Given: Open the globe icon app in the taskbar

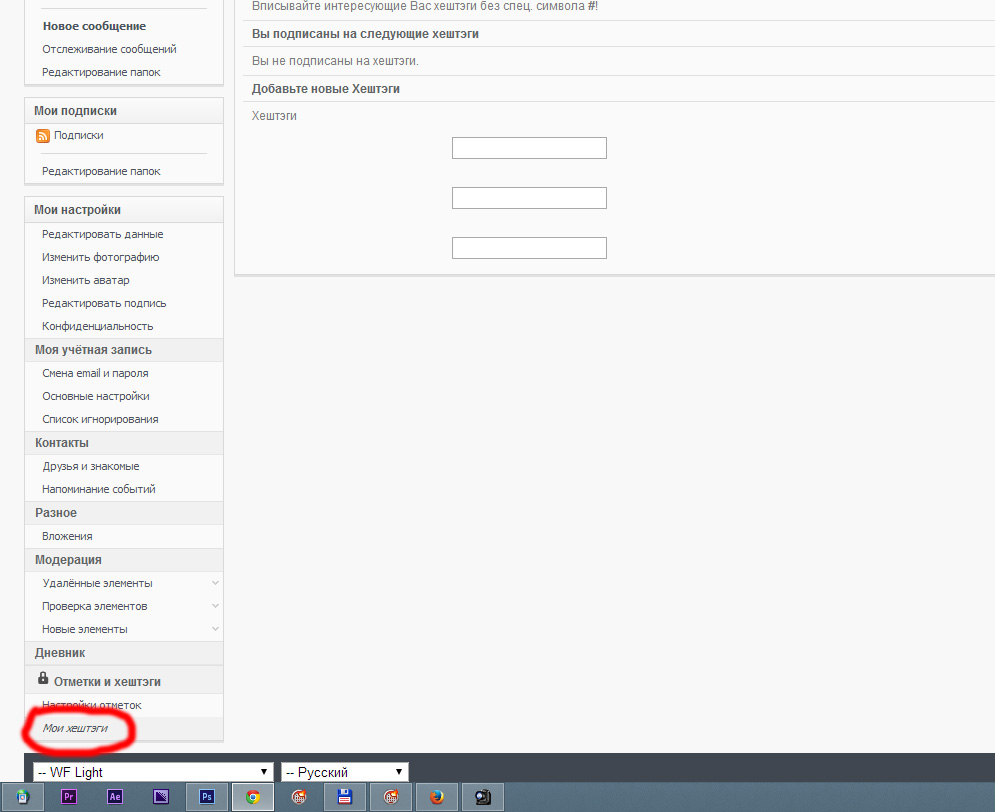Looking at the screenshot, I should 23,797.
